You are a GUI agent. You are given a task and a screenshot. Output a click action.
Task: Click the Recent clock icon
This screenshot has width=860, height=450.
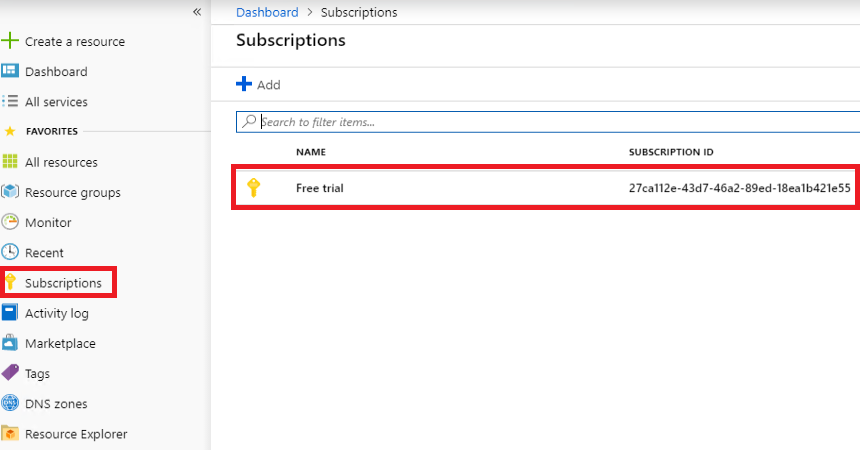(x=10, y=253)
